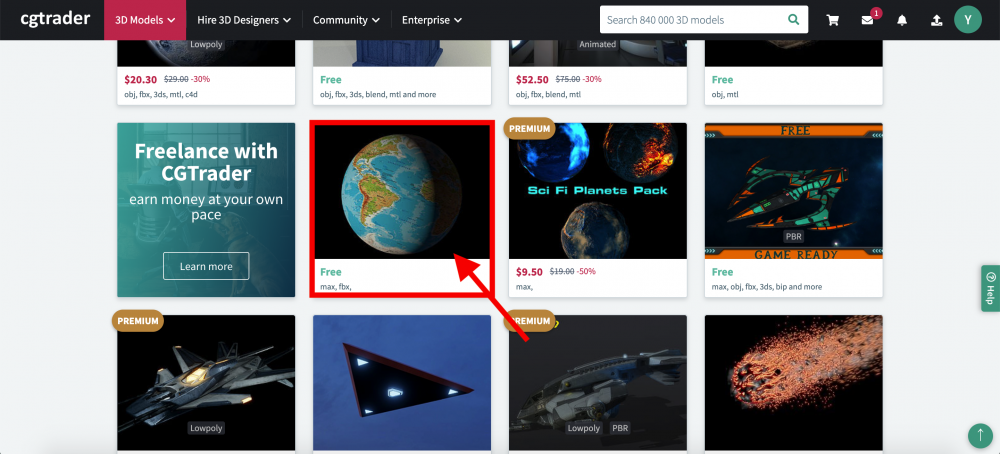This screenshot has width=1000, height=454.
Task: Click the PBR tag on Game Ready spaceship
Action: (x=793, y=237)
